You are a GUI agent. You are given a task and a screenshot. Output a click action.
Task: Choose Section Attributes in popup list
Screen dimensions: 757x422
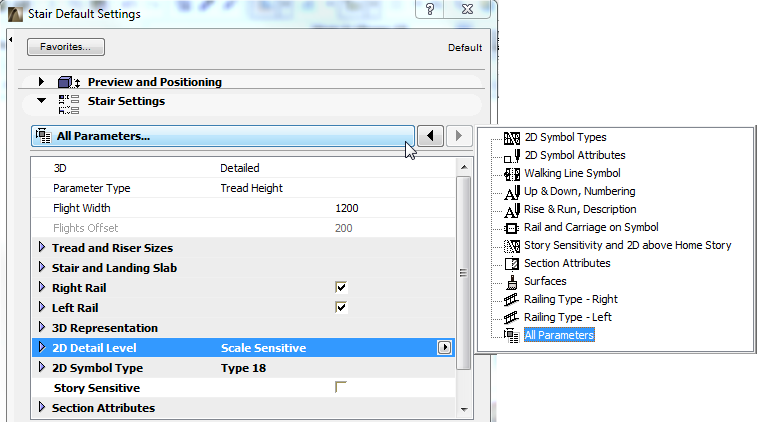(567, 263)
